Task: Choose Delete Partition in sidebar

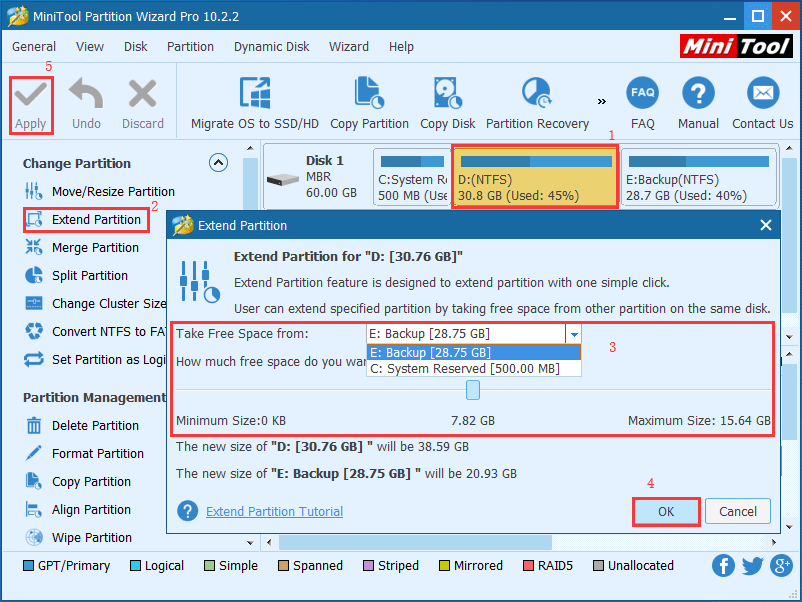Action: click(x=82, y=426)
